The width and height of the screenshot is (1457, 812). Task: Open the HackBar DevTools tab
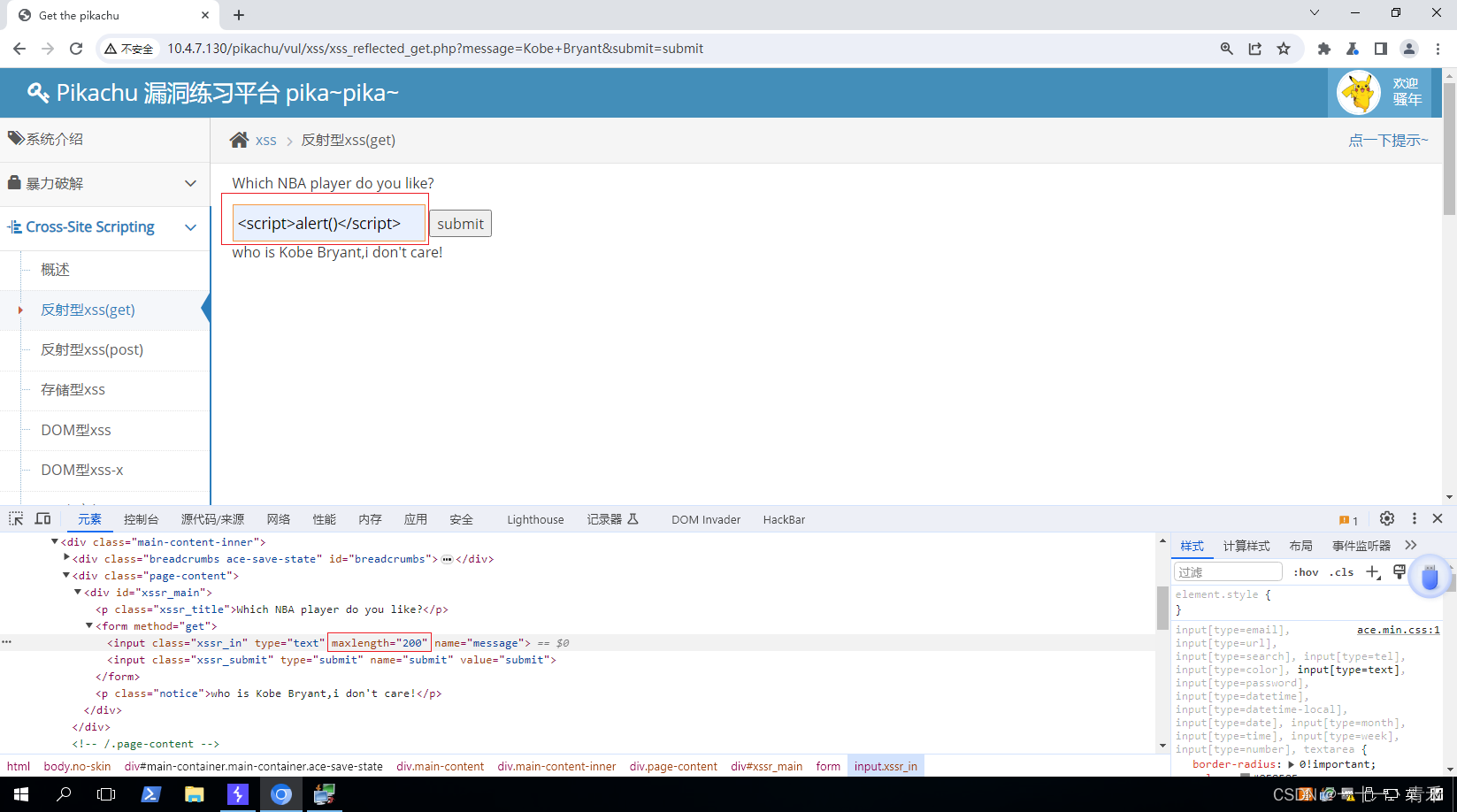[784, 519]
